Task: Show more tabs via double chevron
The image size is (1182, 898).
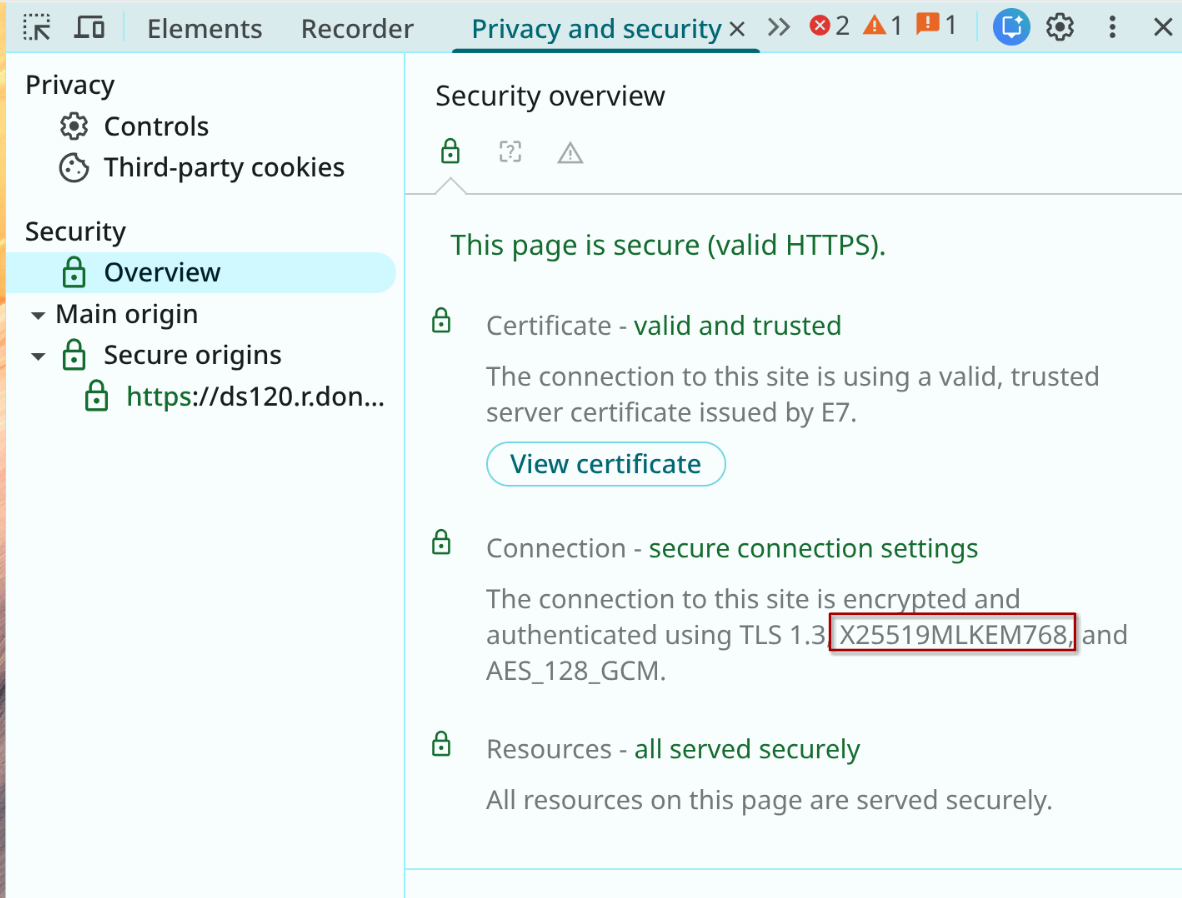Action: pos(779,27)
